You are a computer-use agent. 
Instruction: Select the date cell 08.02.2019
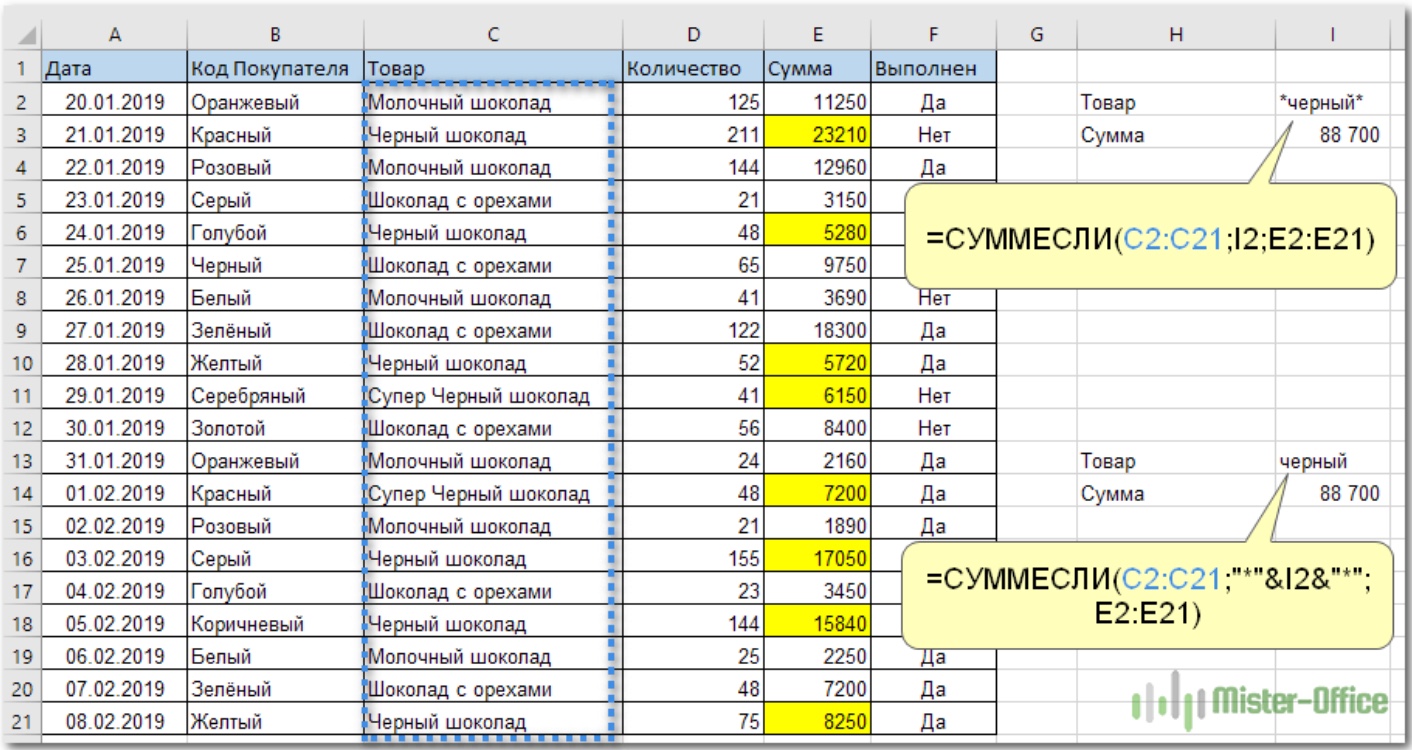click(x=115, y=722)
